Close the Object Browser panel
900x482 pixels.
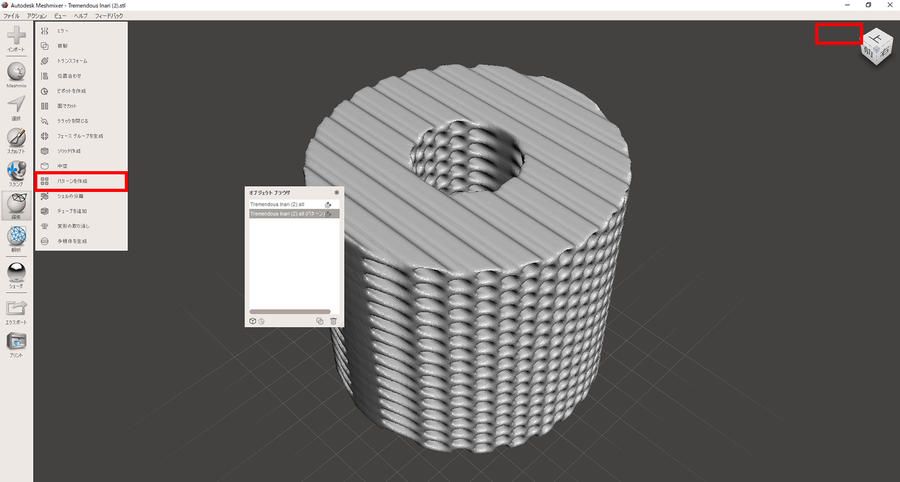tap(336, 192)
